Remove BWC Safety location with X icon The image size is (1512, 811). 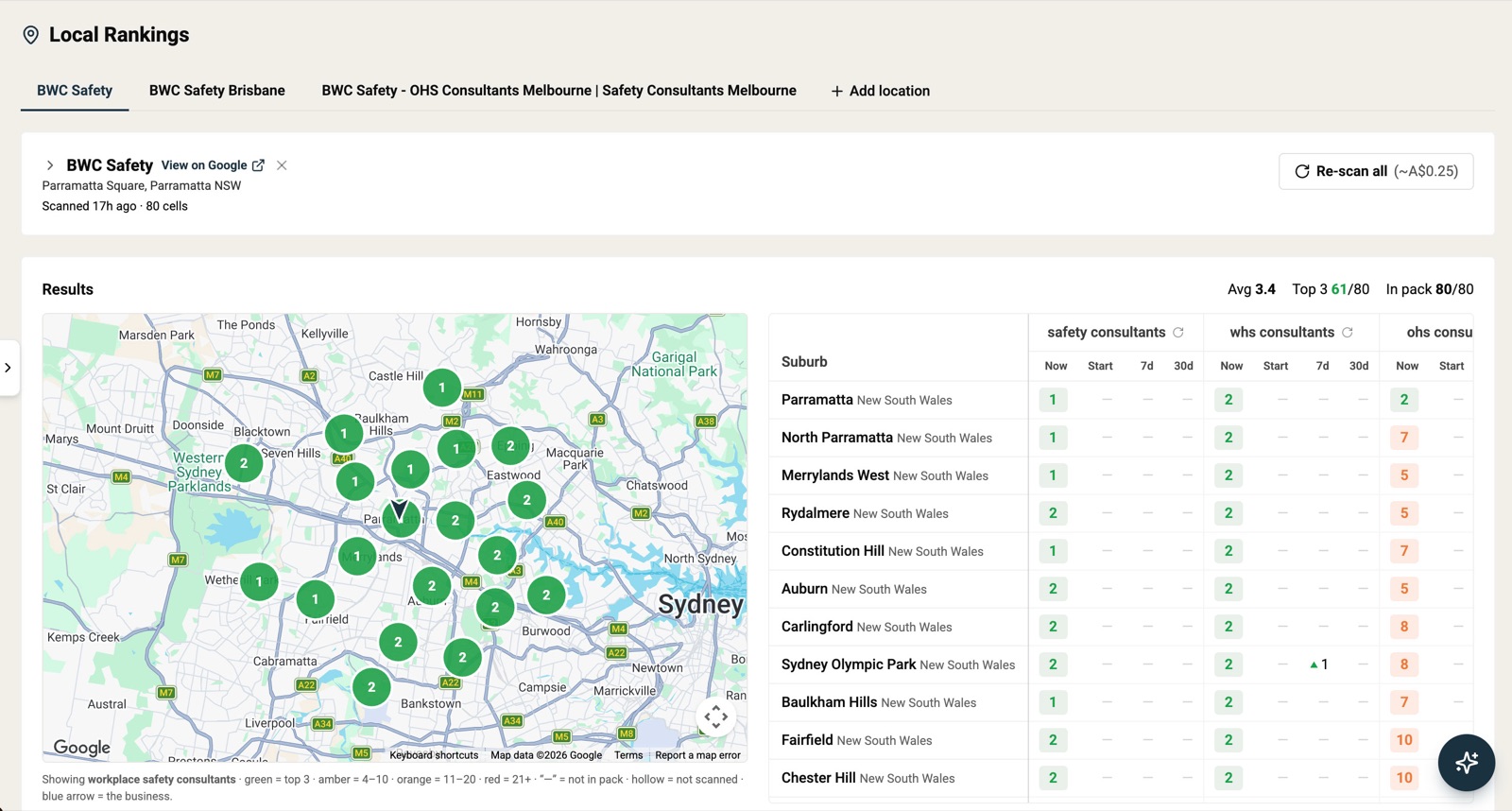coord(282,165)
